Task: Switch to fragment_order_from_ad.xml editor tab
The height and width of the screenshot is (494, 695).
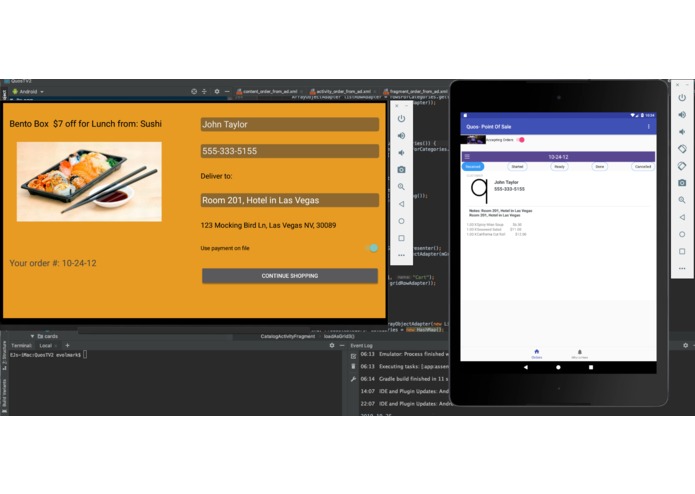Action: 416,91
